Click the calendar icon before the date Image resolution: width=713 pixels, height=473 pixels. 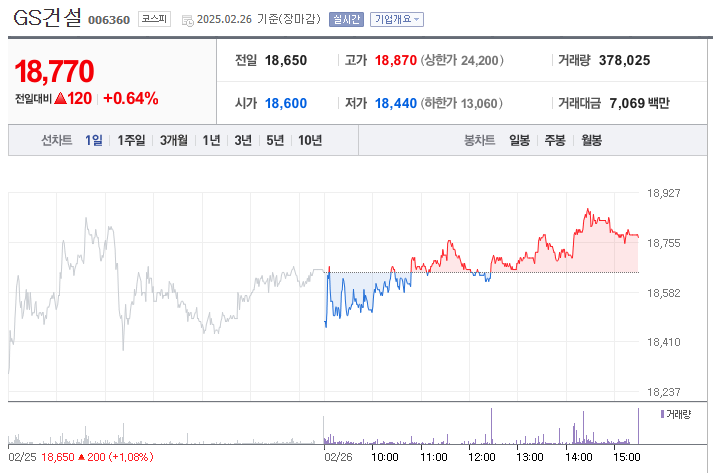click(x=187, y=20)
